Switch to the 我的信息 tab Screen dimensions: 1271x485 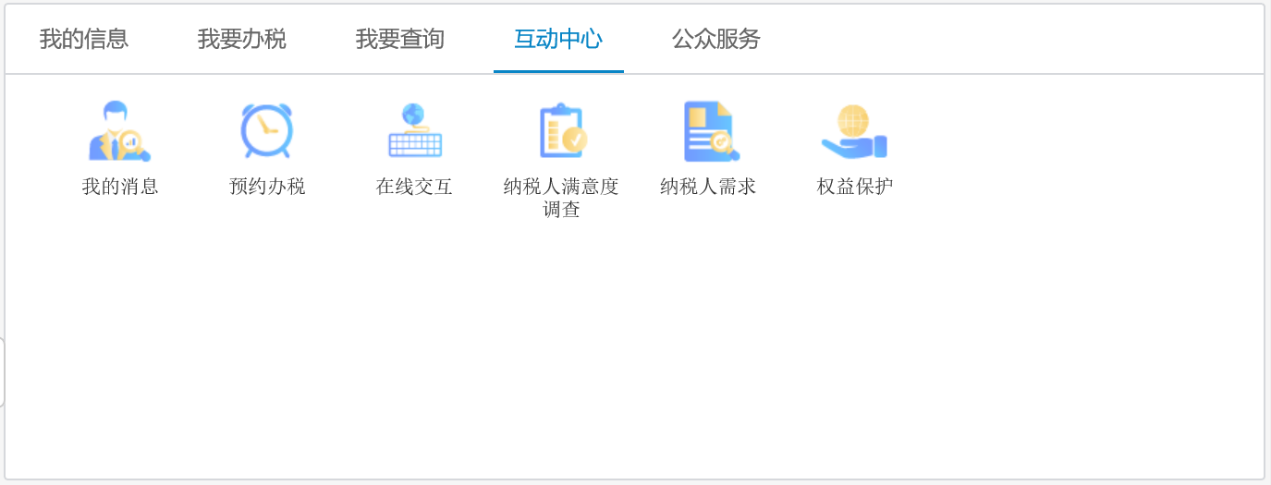click(x=84, y=40)
